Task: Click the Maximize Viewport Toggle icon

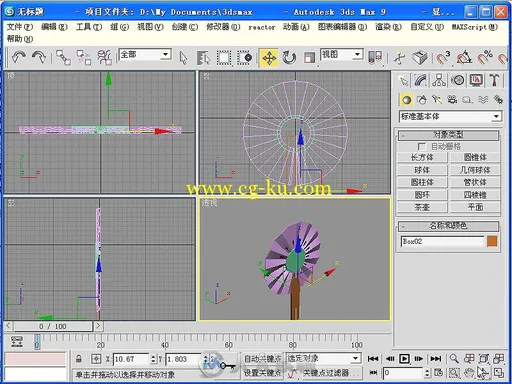Action: [x=499, y=373]
